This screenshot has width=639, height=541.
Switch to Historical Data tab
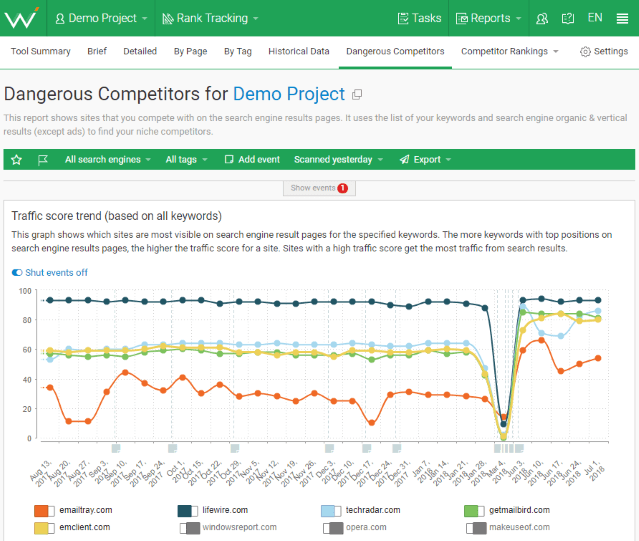(299, 51)
